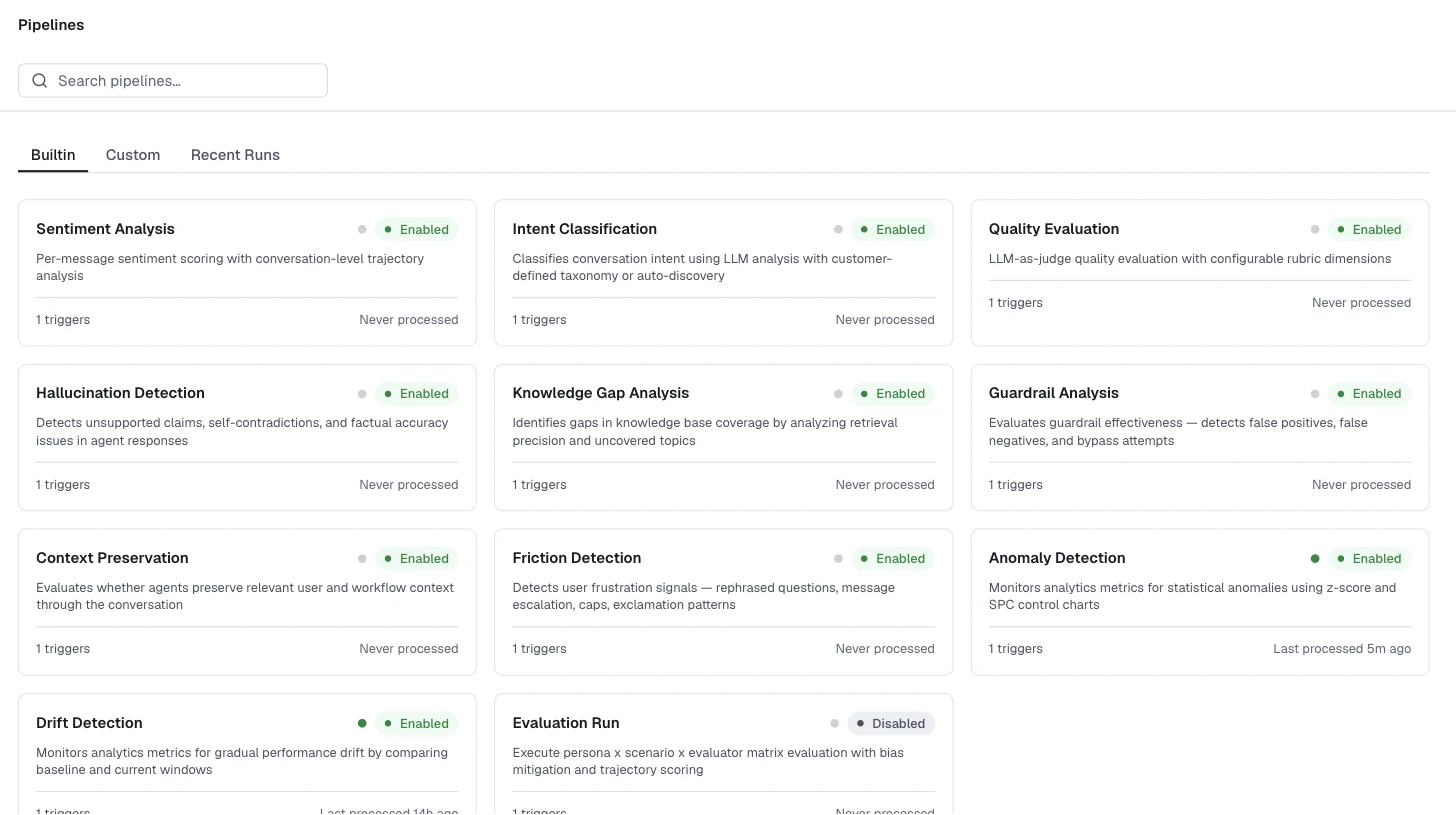Image resolution: width=1456 pixels, height=815 pixels.
Task: Open the Knowledge Gap Analysis title
Action: [x=601, y=394]
